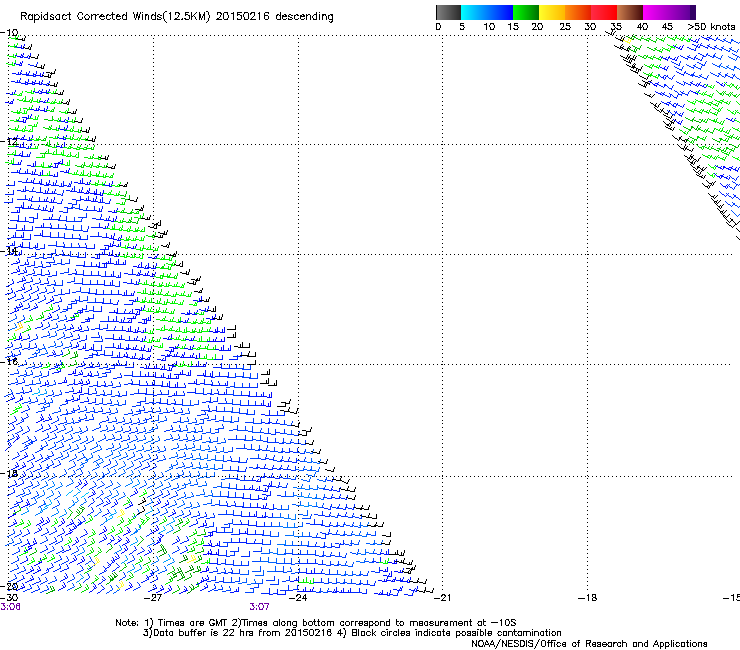Click the orange 25-30 knots legend swatch
The width and height of the screenshot is (740, 650).
(x=578, y=12)
